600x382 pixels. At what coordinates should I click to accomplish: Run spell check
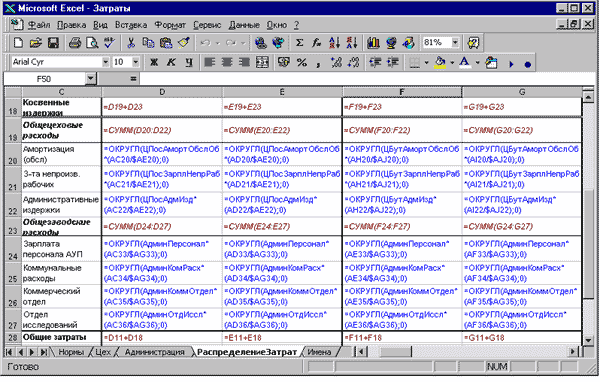click(109, 42)
